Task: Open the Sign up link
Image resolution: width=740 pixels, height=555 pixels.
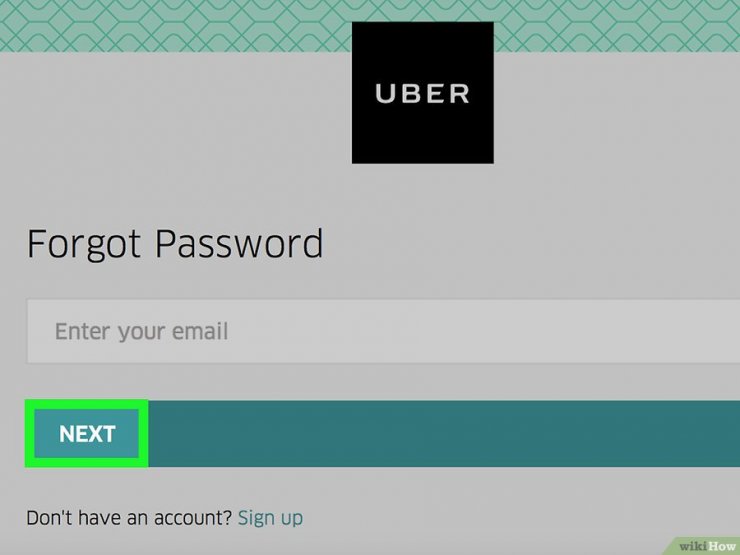Action: pos(270,518)
